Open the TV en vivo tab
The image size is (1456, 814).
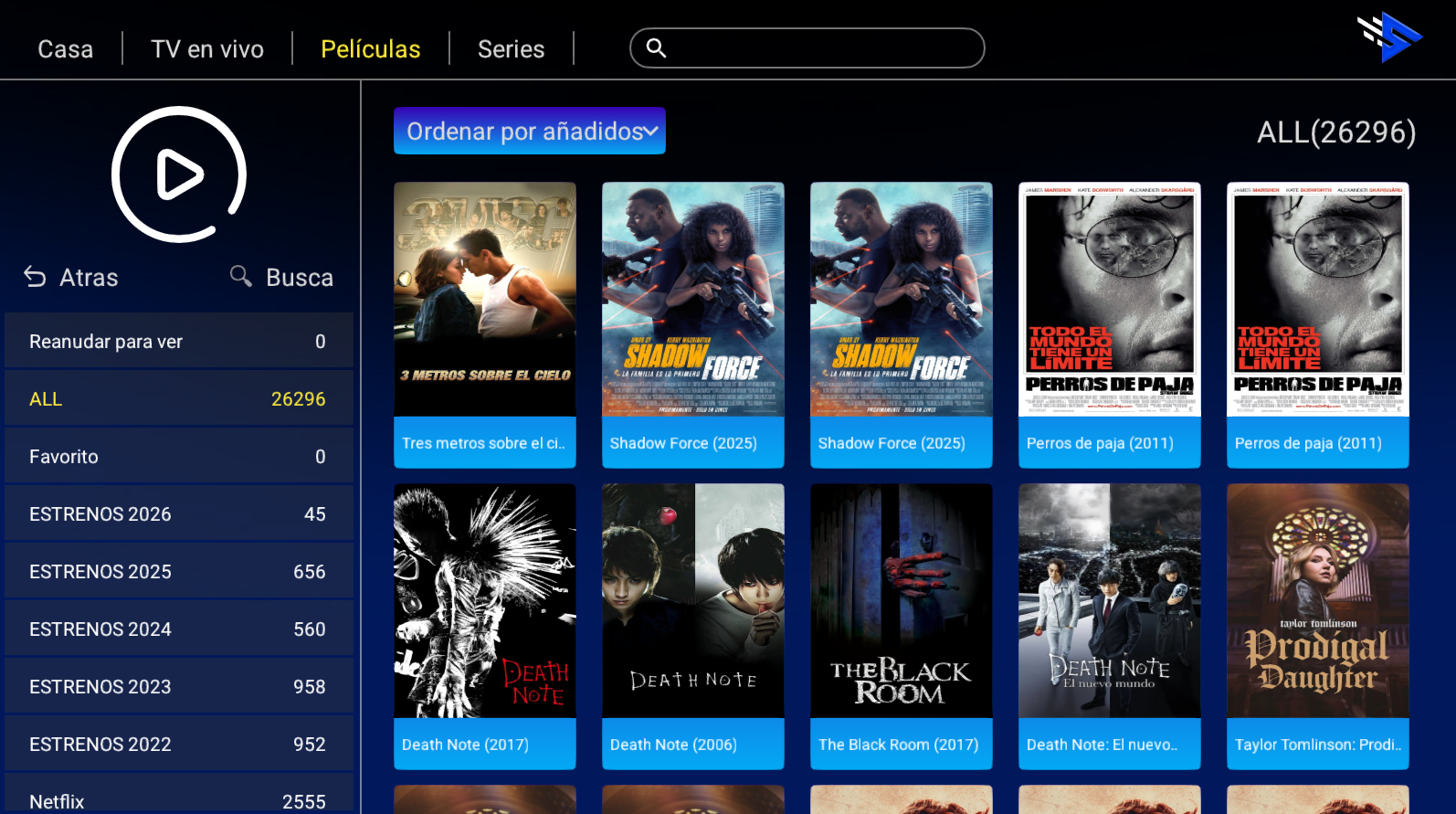tap(207, 49)
